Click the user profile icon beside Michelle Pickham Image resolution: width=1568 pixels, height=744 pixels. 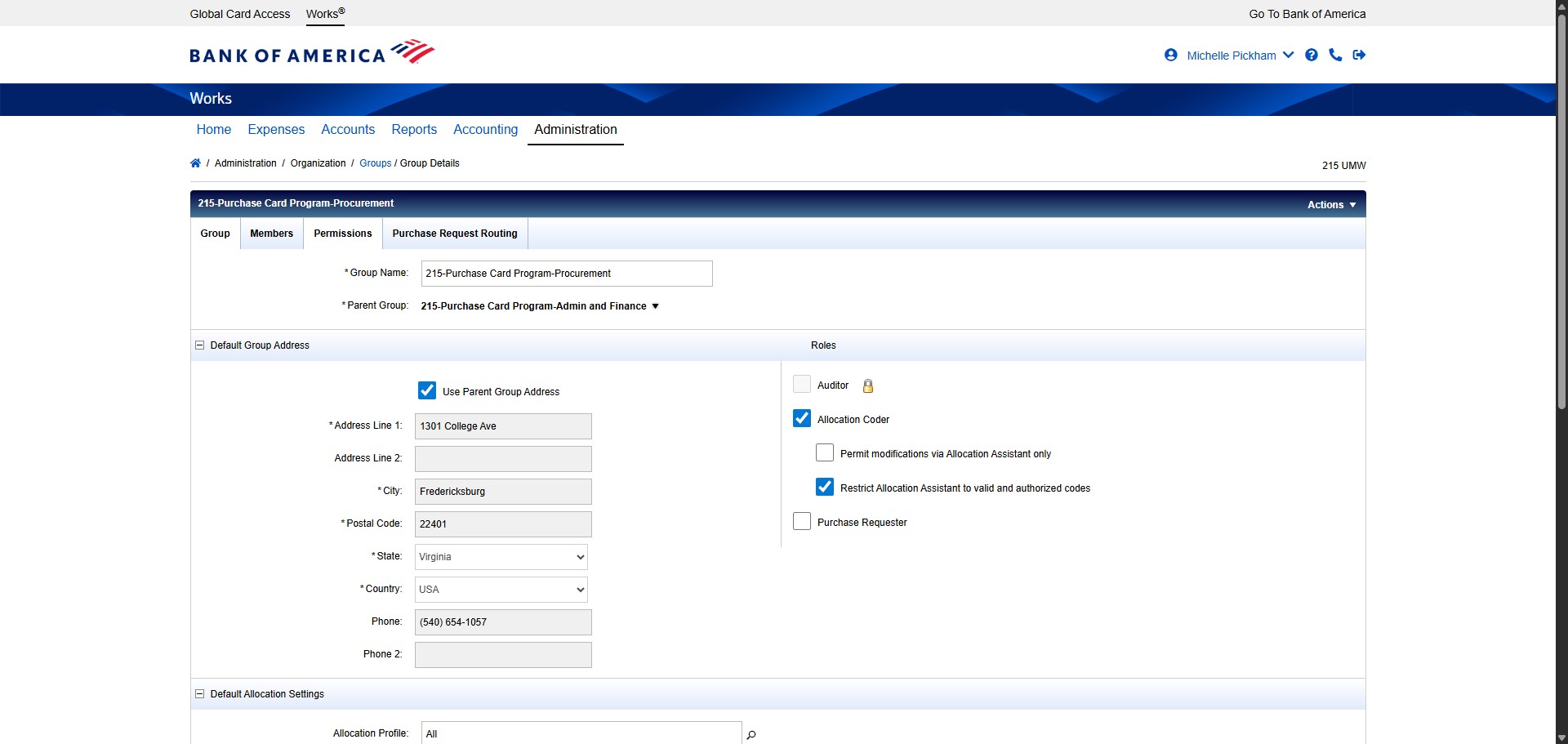[1171, 55]
